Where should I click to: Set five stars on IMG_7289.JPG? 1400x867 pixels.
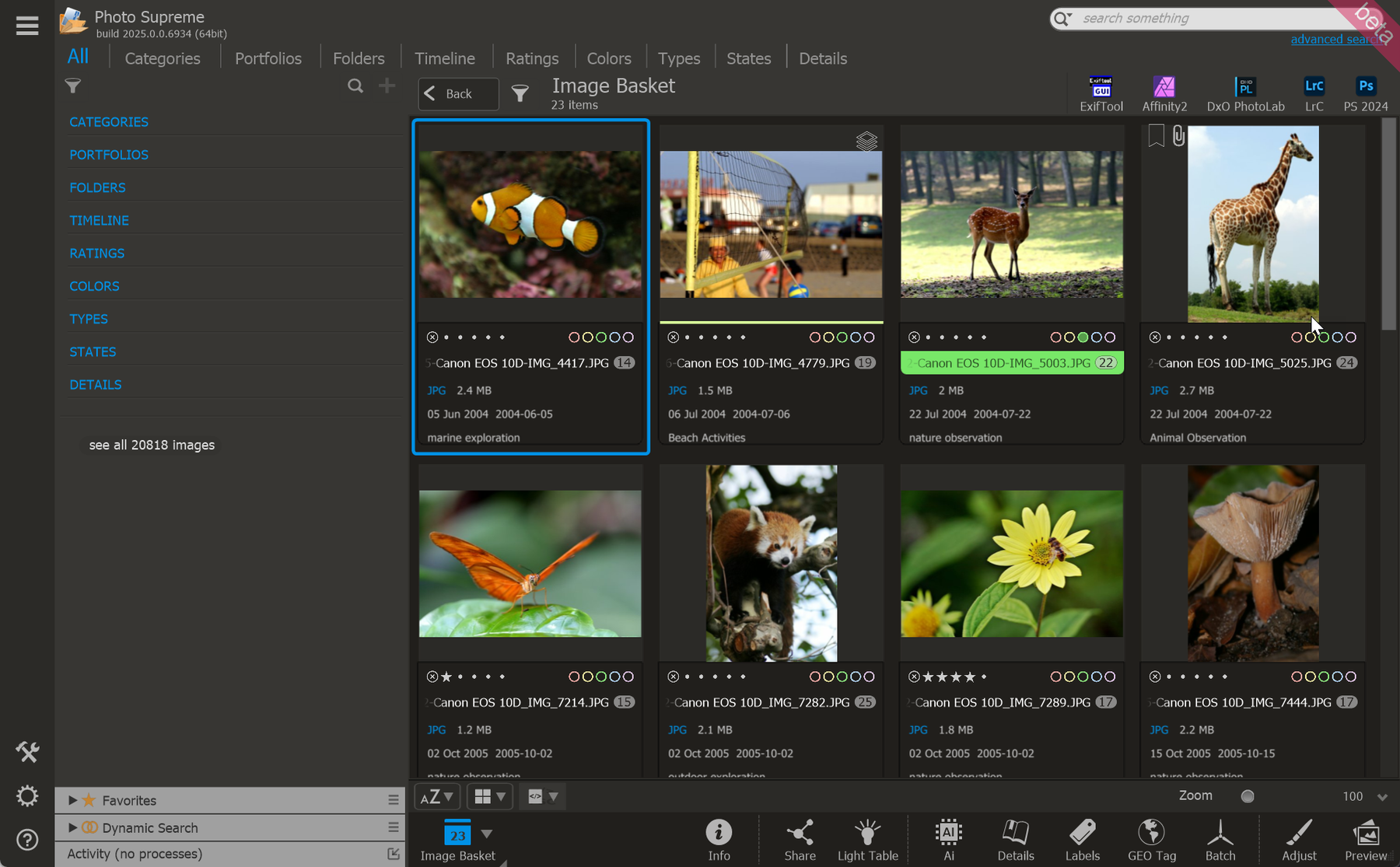pos(984,676)
